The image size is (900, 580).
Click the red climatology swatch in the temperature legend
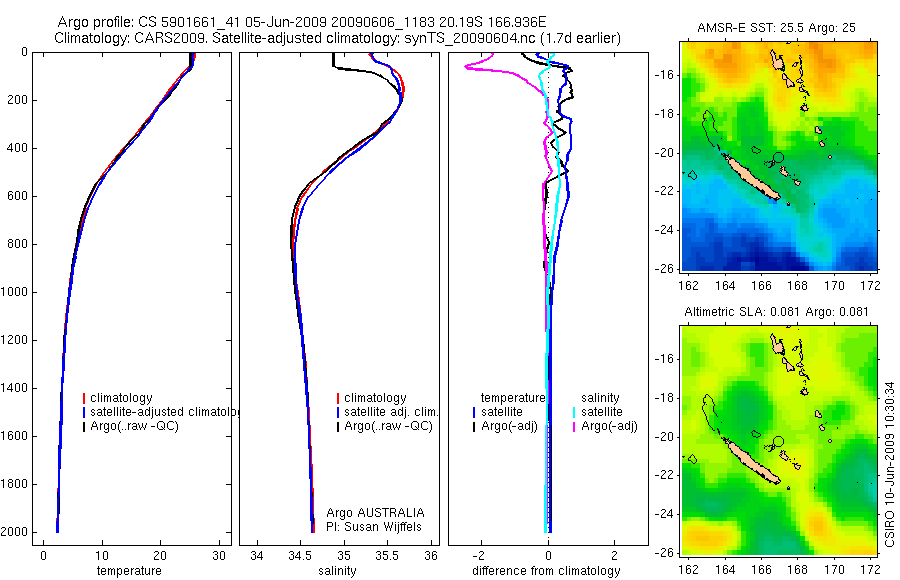tap(84, 398)
